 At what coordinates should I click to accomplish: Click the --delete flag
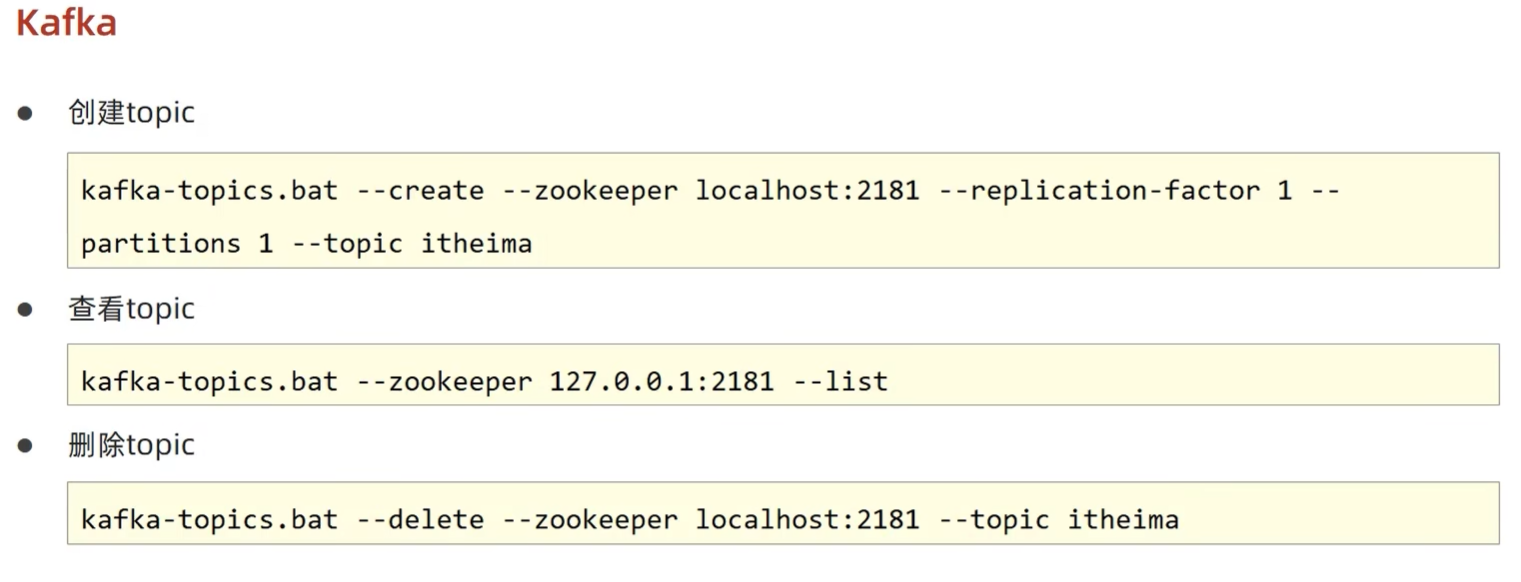coord(420,520)
